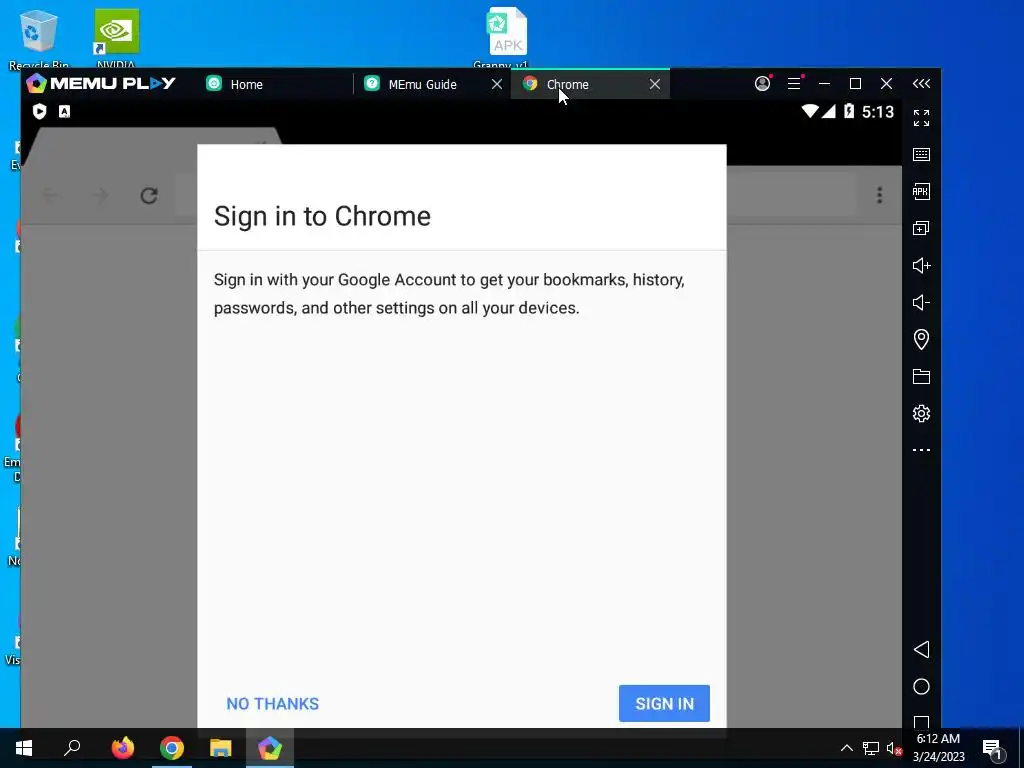Toggle MEmu fullscreen mode icon
Image resolution: width=1024 pixels, height=768 pixels.
pyautogui.click(x=921, y=118)
